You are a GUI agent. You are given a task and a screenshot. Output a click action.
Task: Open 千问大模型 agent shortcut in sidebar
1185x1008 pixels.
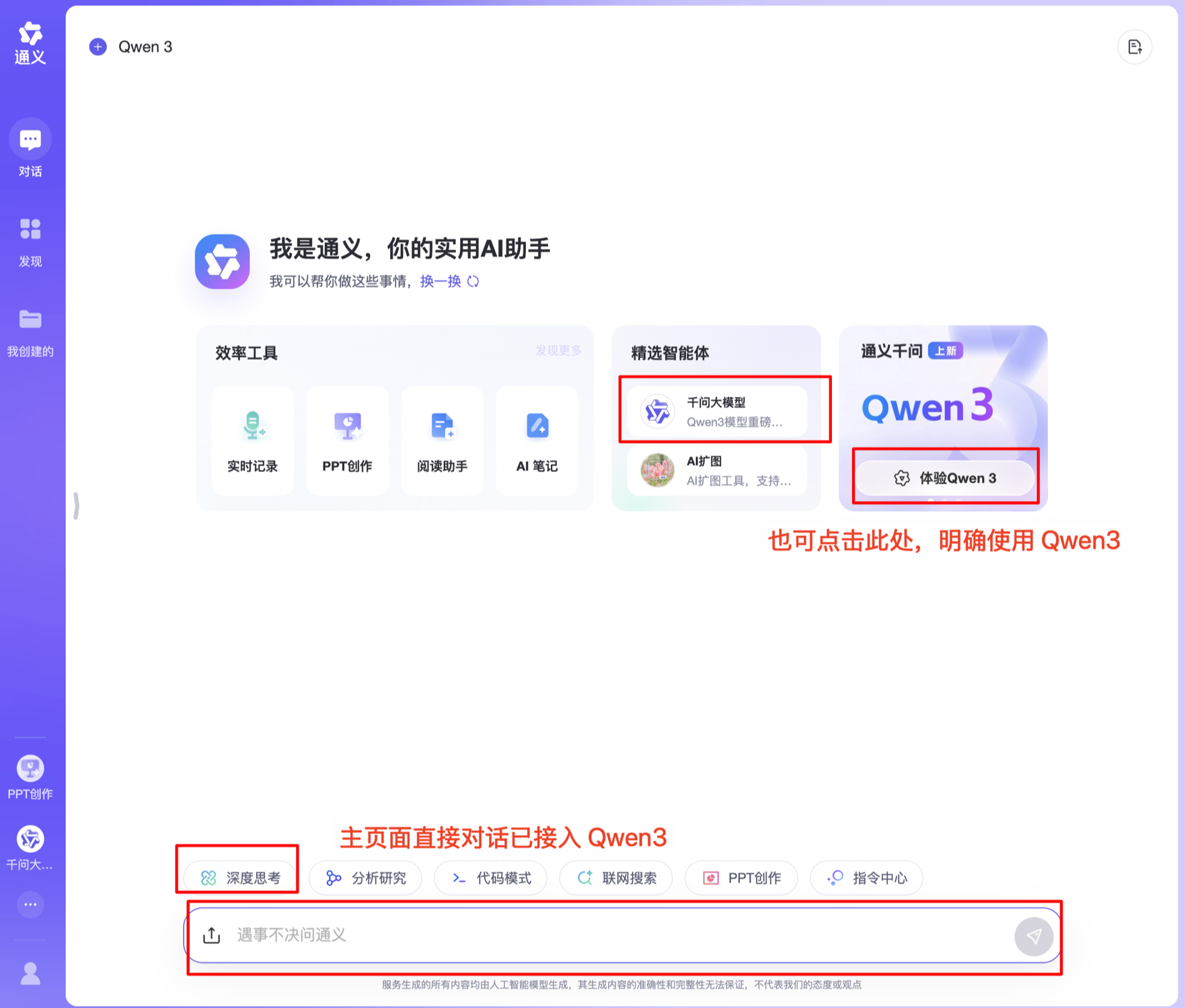[x=30, y=847]
